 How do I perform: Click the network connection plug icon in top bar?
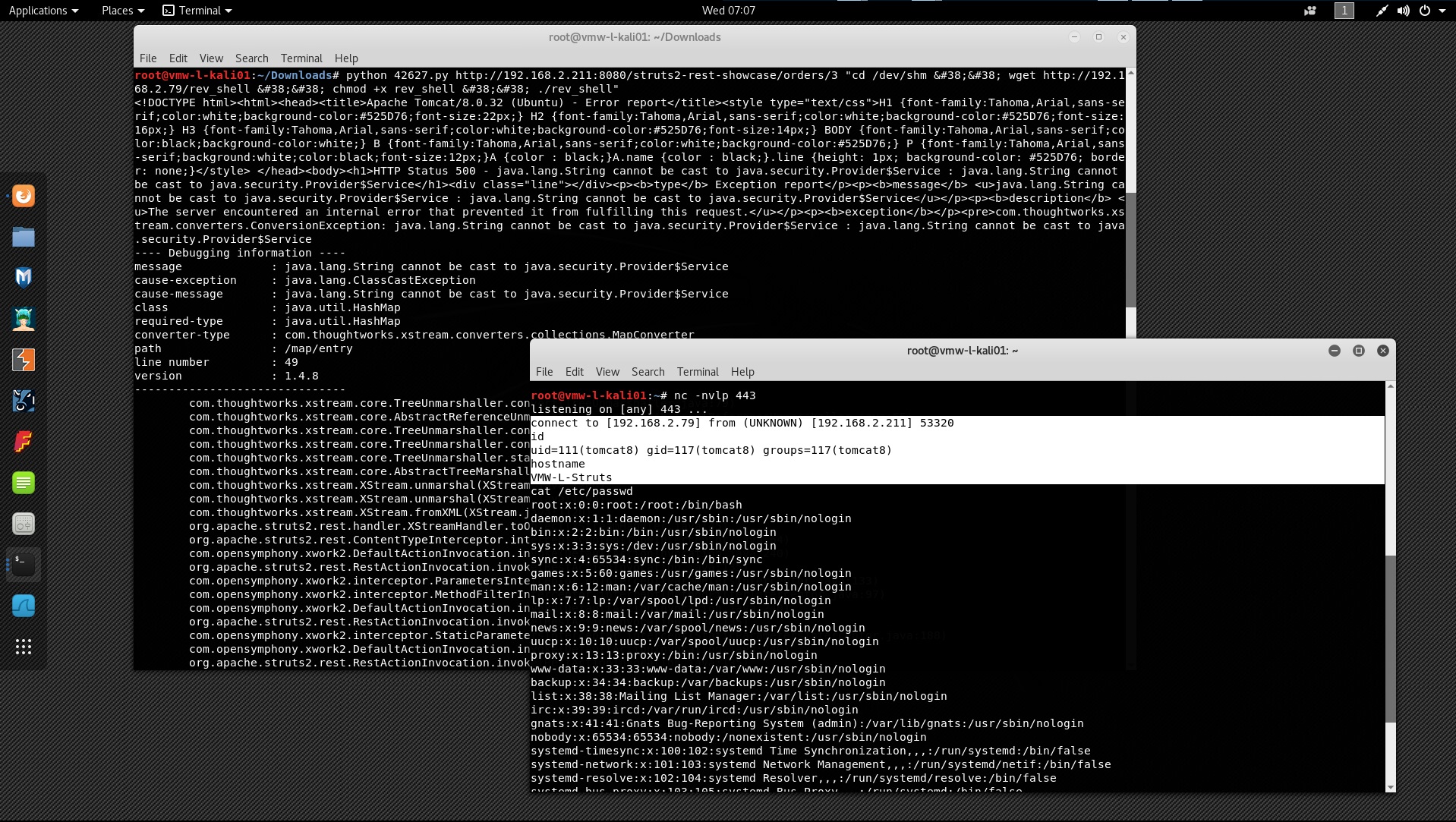pos(1382,11)
